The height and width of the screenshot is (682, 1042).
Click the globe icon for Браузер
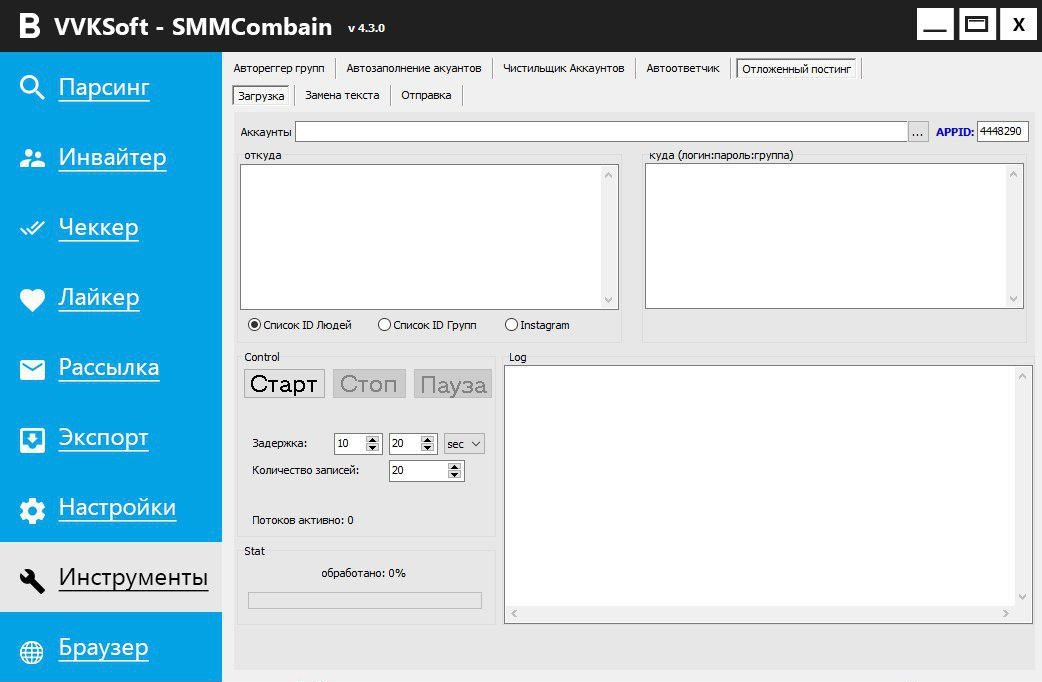[32, 652]
